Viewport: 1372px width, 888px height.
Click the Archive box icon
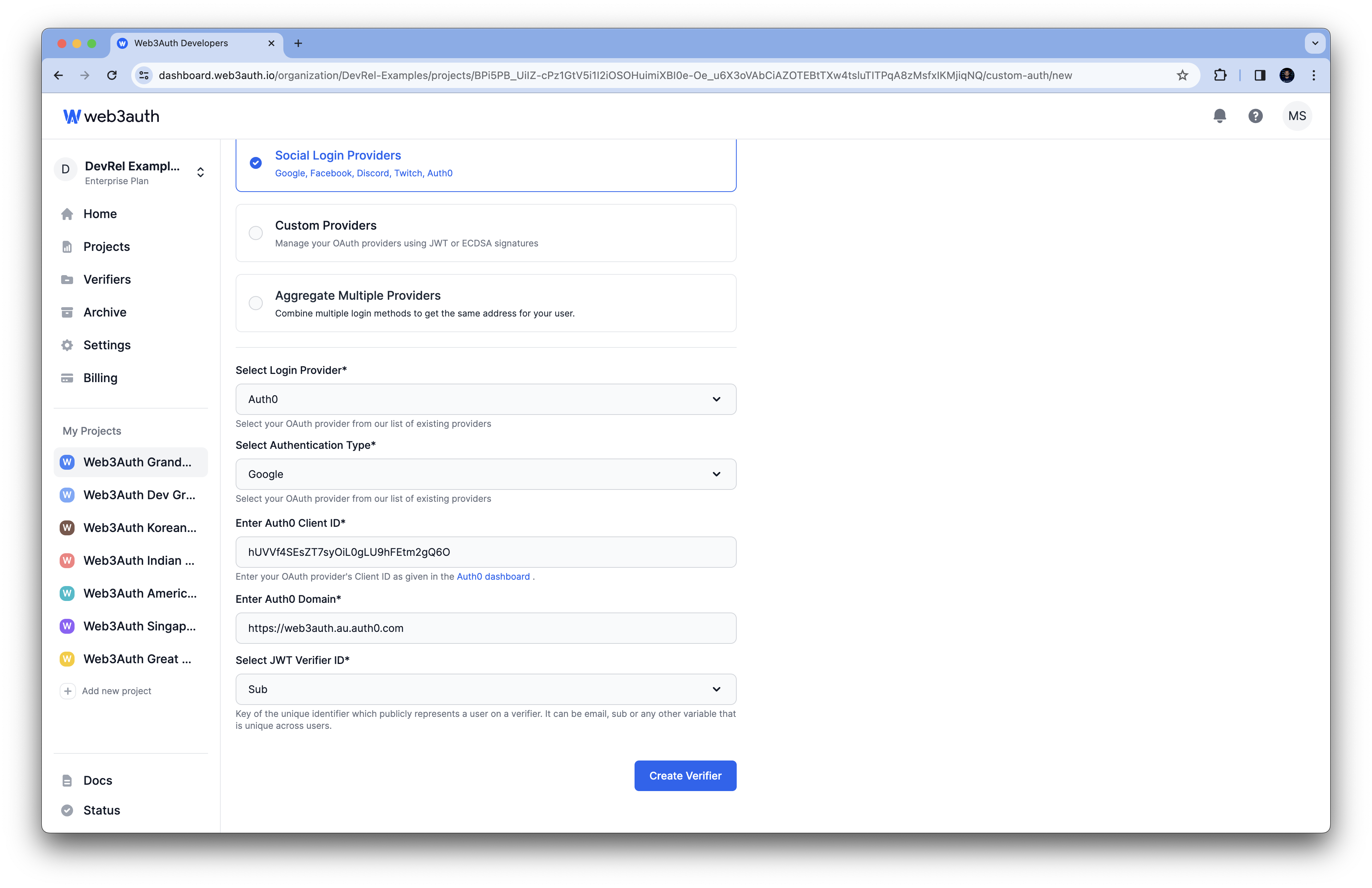(67, 312)
